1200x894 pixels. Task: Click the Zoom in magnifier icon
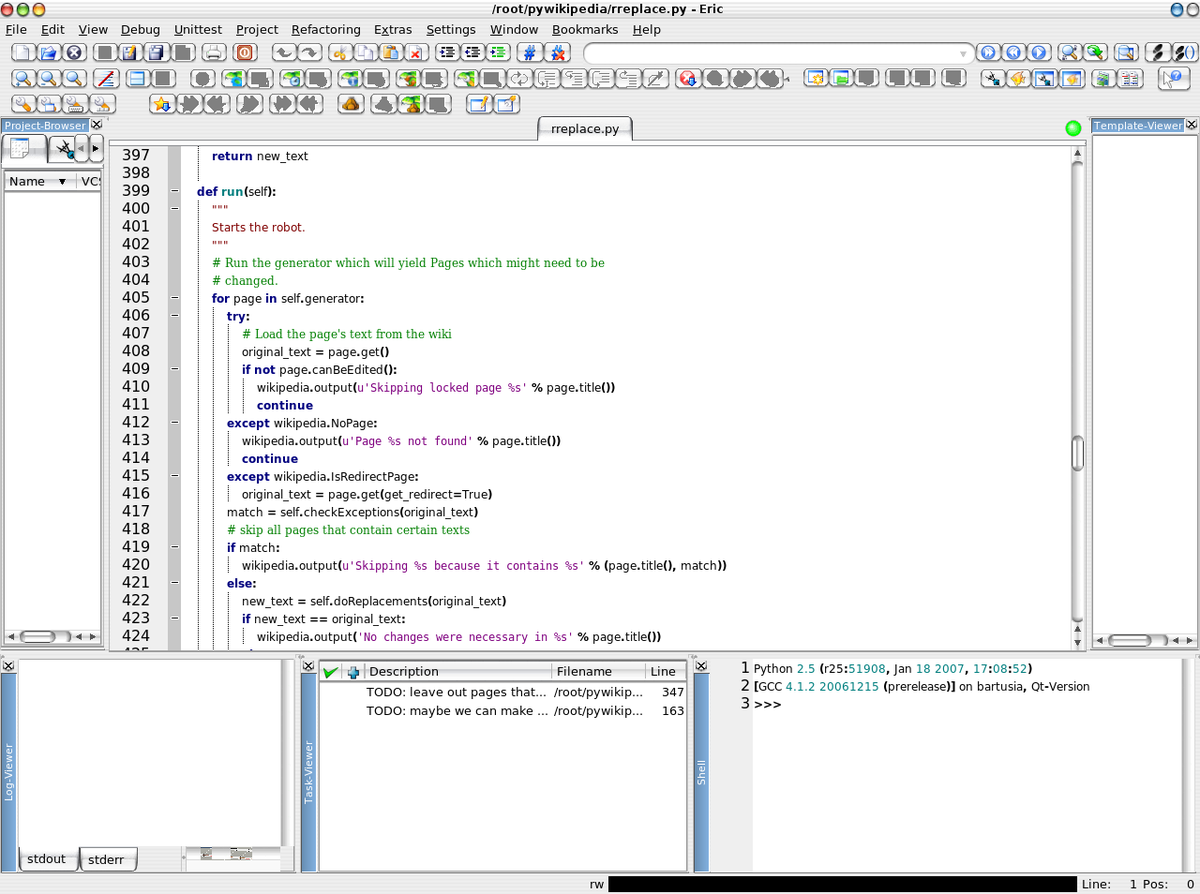(x=22, y=78)
